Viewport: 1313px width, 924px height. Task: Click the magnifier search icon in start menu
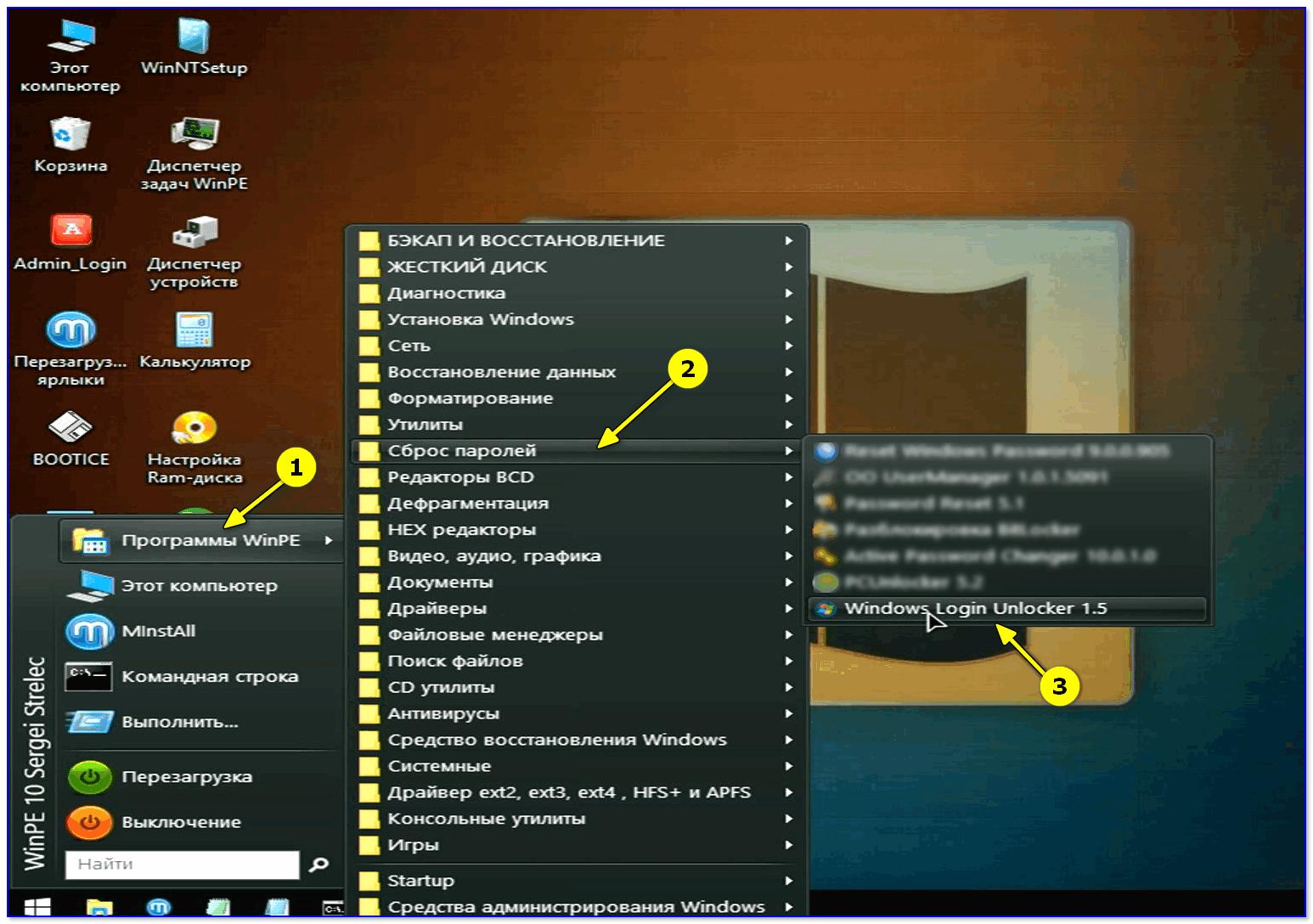pos(319,865)
